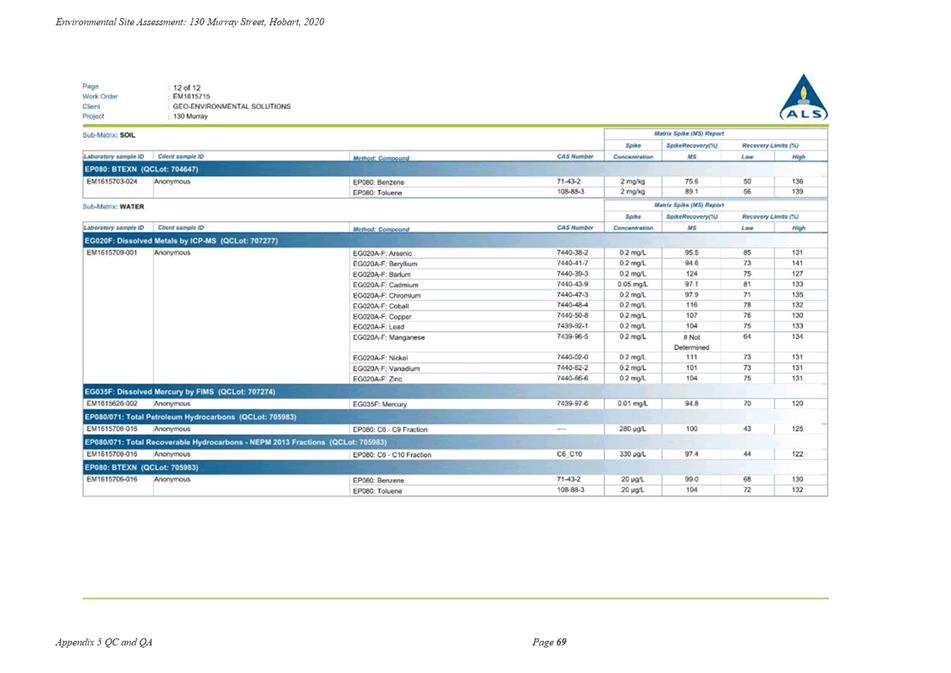Click client name GEO-ENVIRONMENTAL SOLUTIONS
Viewport: 951px width, 673px height.
(x=232, y=106)
